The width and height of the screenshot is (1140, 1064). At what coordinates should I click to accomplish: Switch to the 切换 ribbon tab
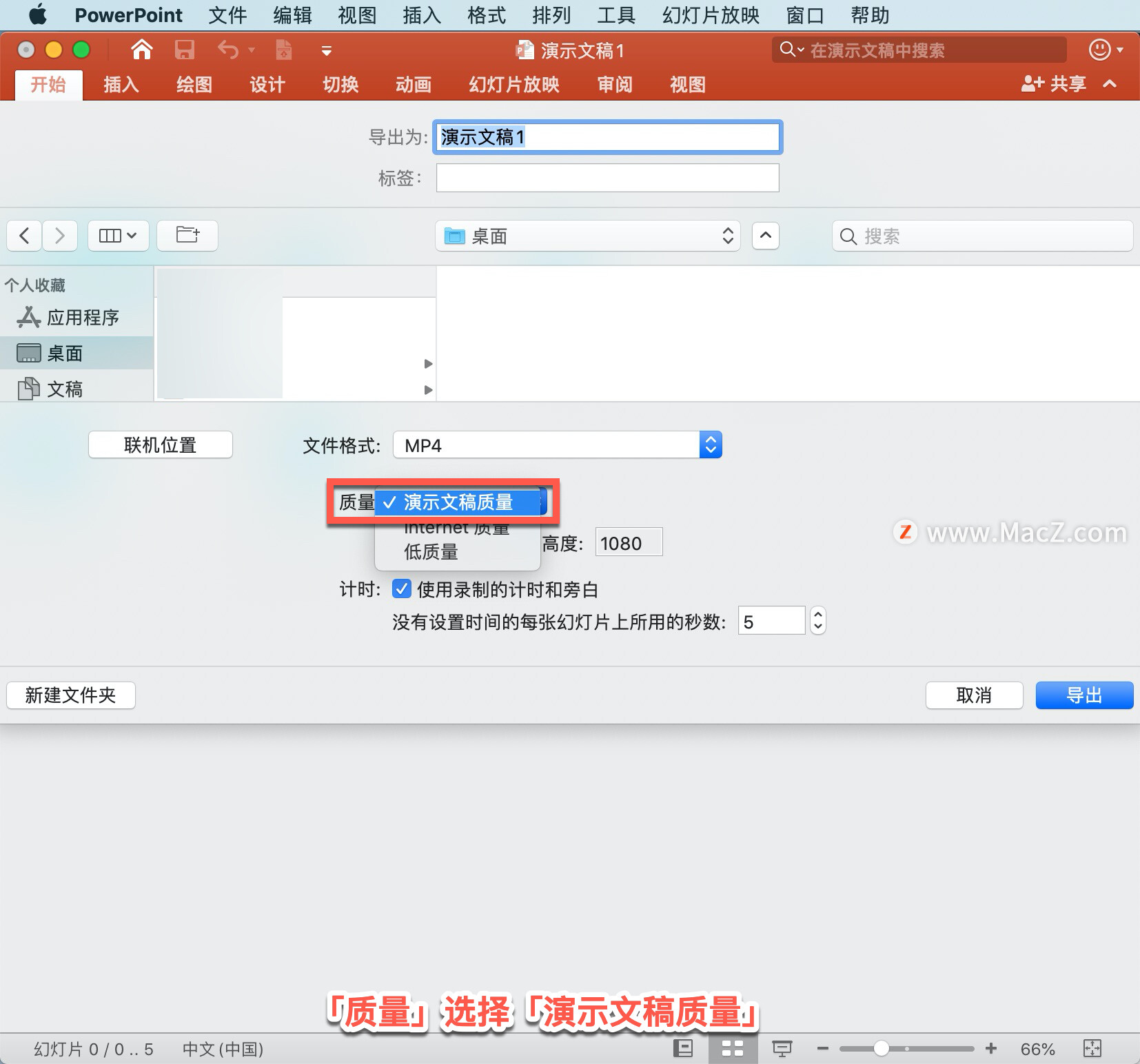coord(340,85)
